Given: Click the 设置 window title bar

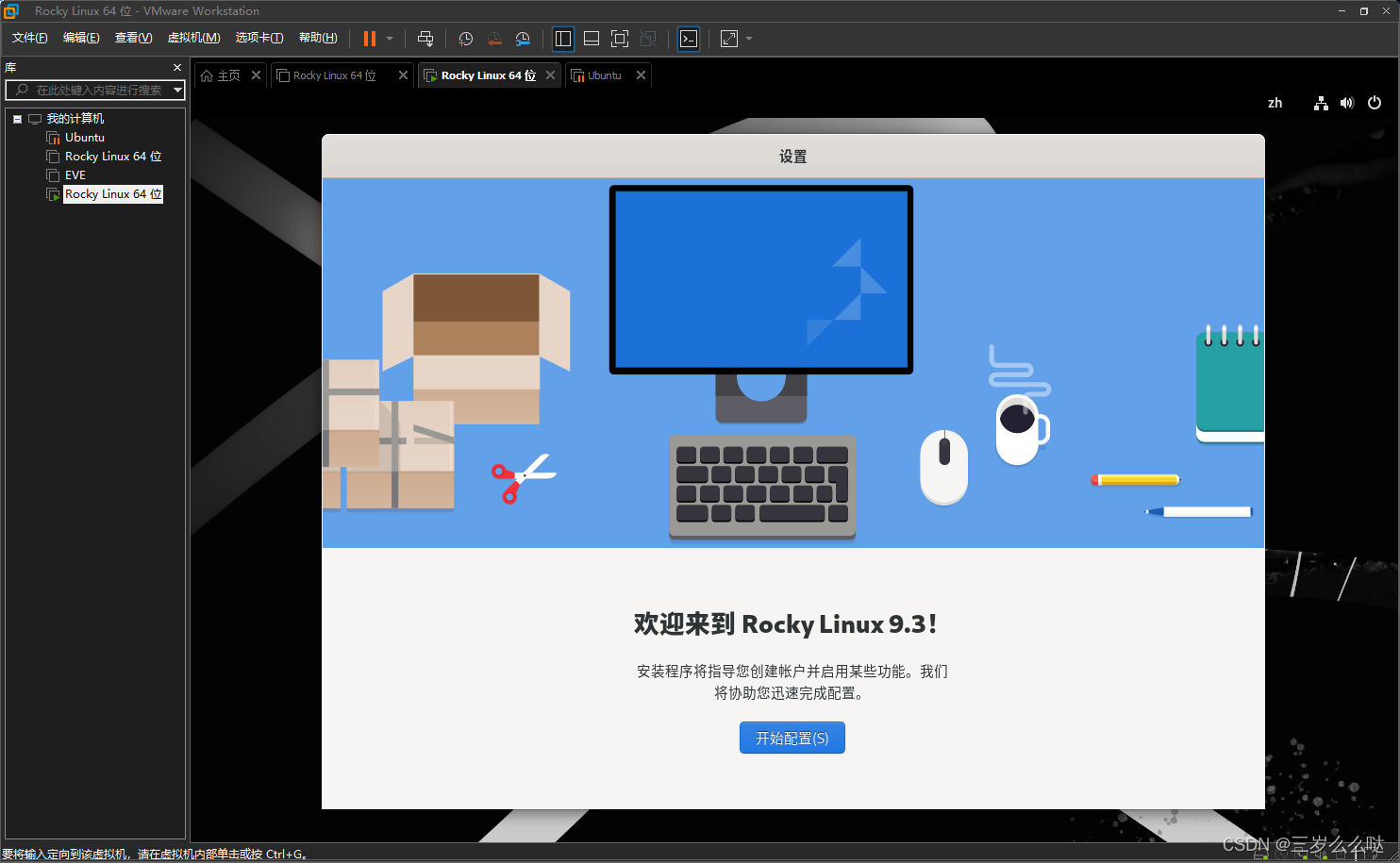Looking at the screenshot, I should pyautogui.click(x=792, y=157).
